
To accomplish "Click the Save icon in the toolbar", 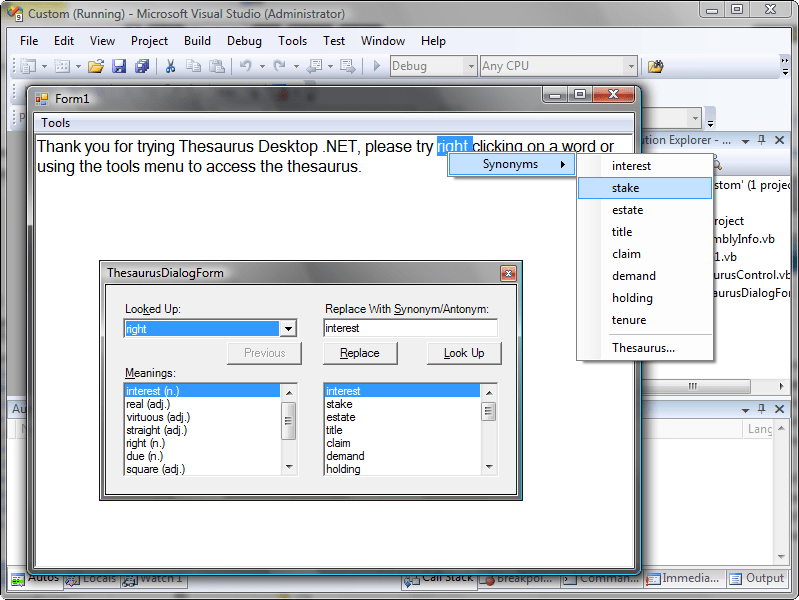I will tap(119, 66).
